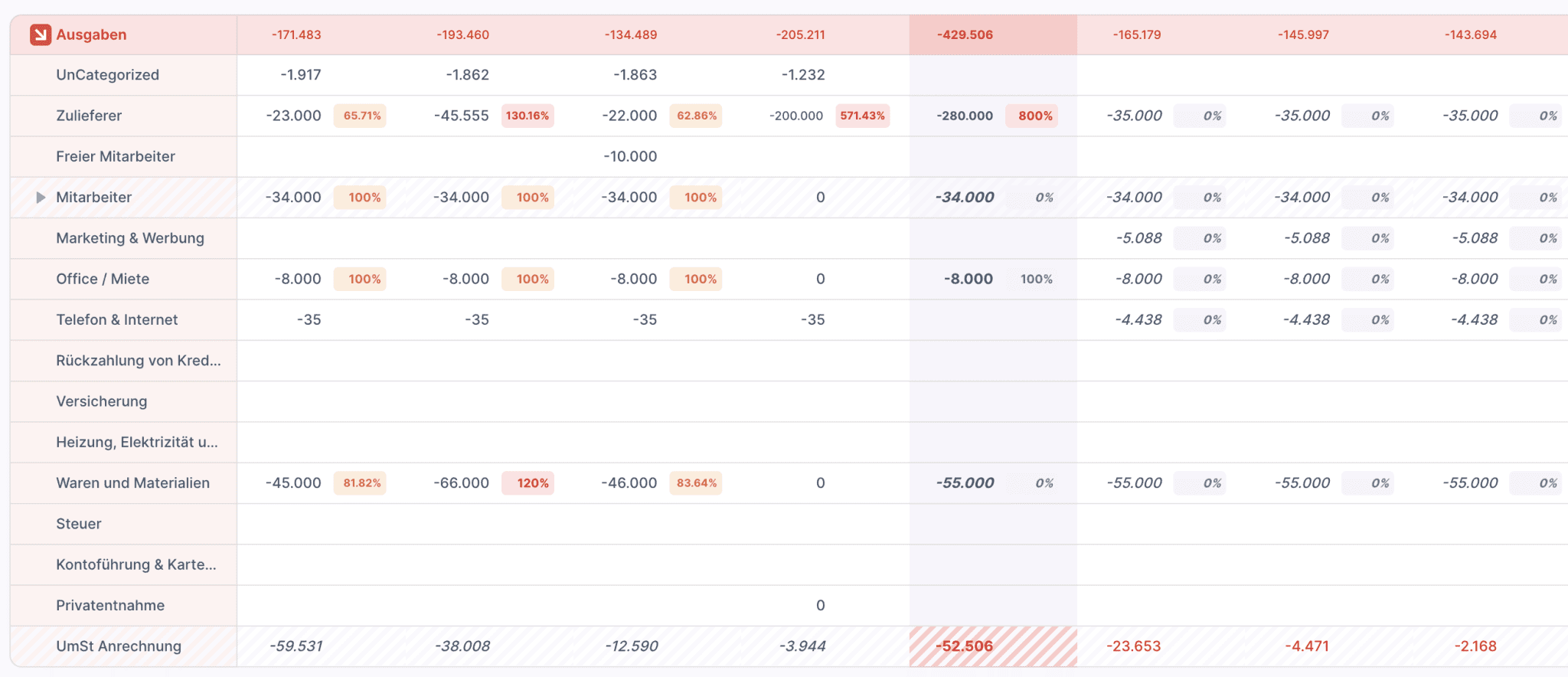Click the -1.917 UnCategorized value
1568x677 pixels.
300,75
